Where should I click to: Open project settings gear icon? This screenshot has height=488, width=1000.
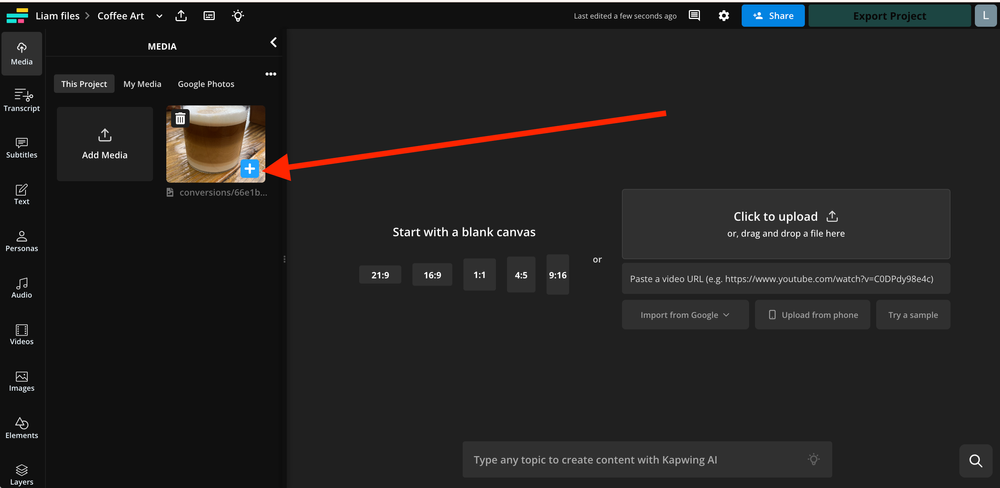[724, 16]
